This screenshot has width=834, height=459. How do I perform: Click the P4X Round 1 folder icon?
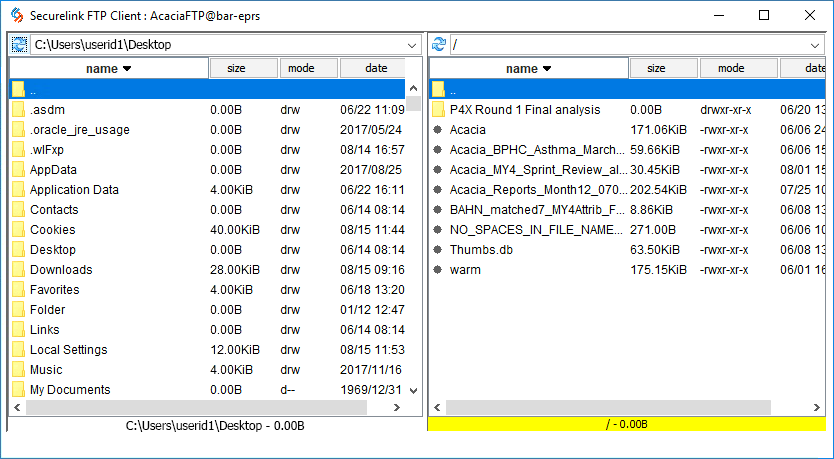click(438, 110)
